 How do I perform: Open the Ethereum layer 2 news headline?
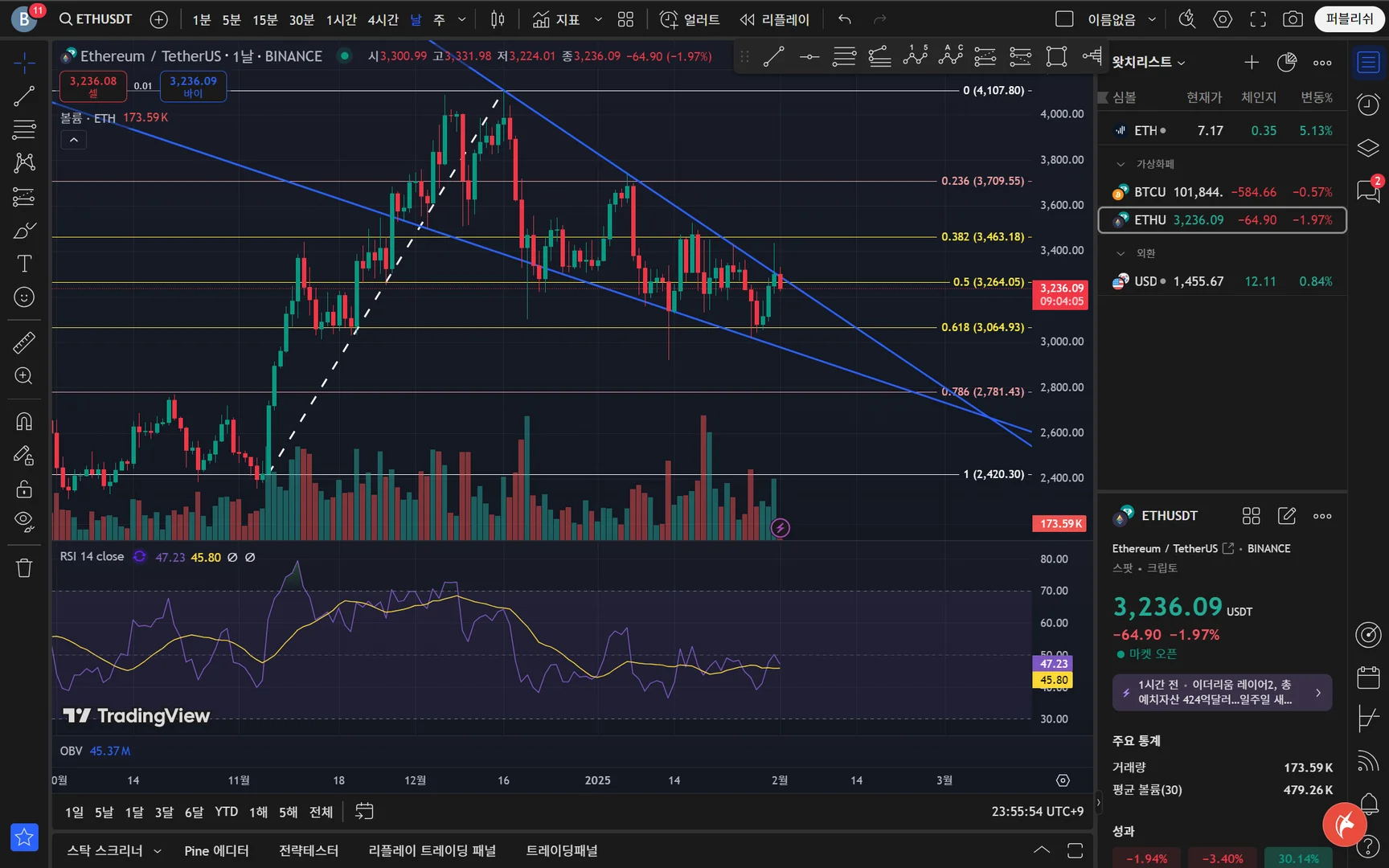[1223, 692]
